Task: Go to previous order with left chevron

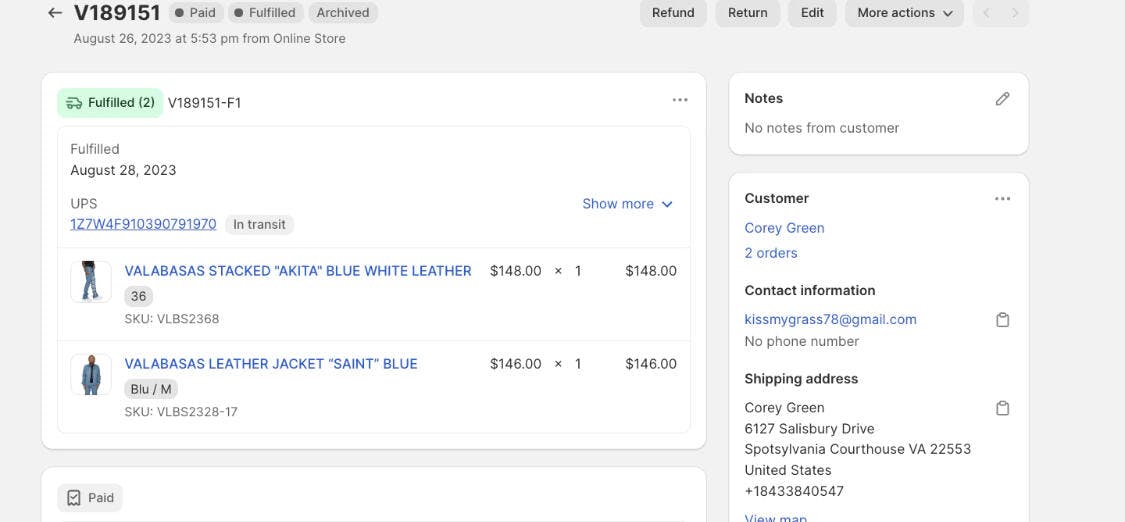Action: coord(986,13)
